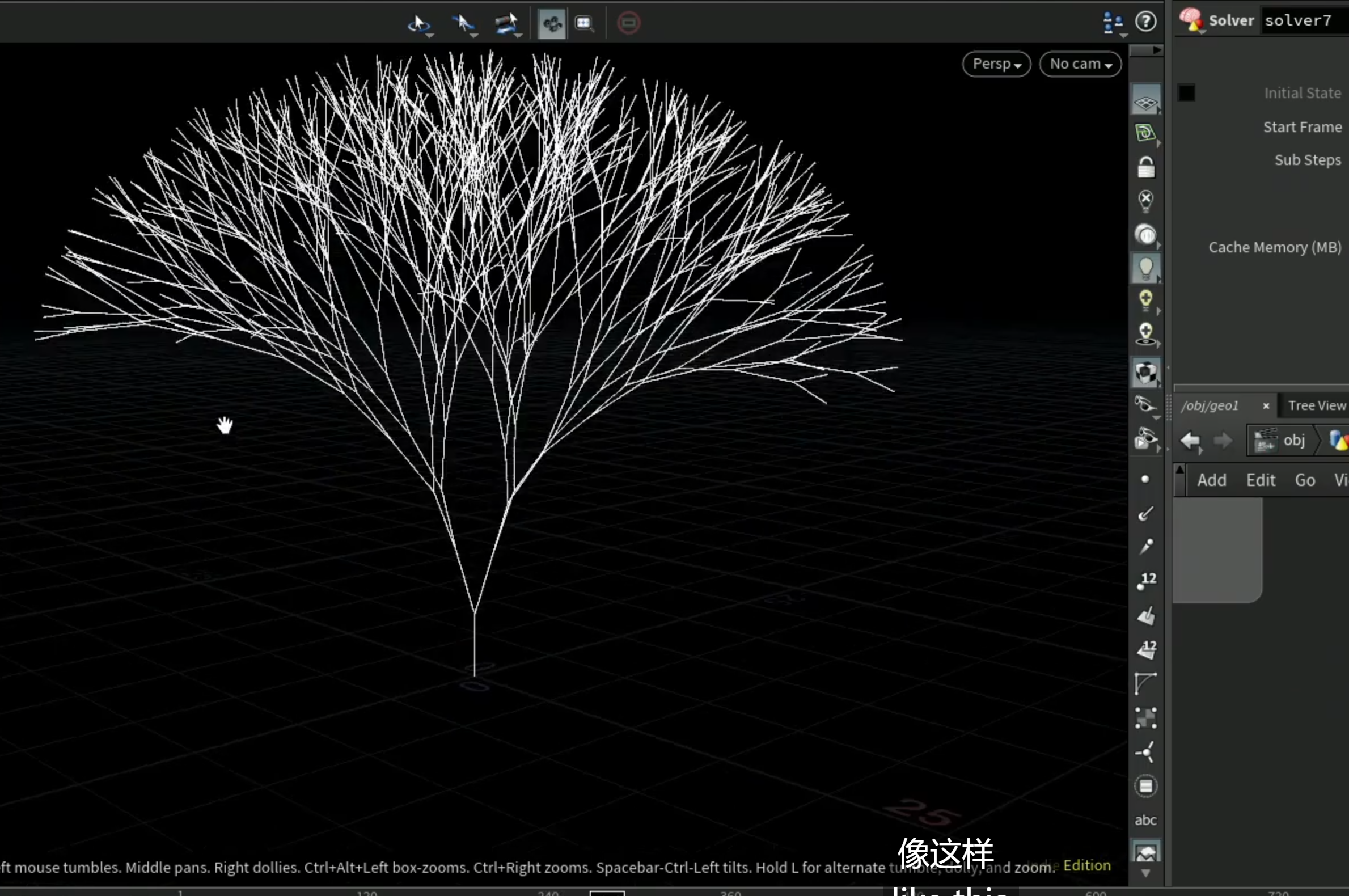Toggle display point trails icon
This screenshot has height=896, width=1349.
(x=1145, y=547)
